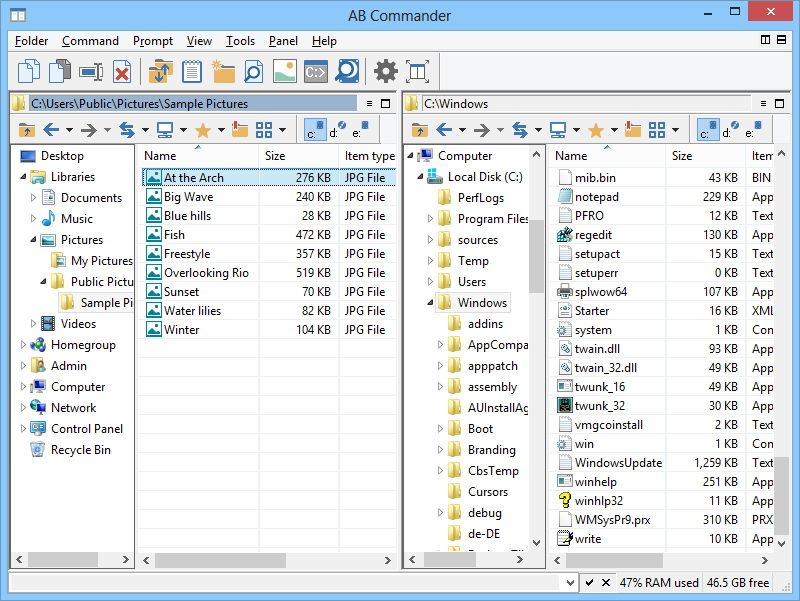Sort left panel by Size column header
800x601 pixels.
[275, 156]
